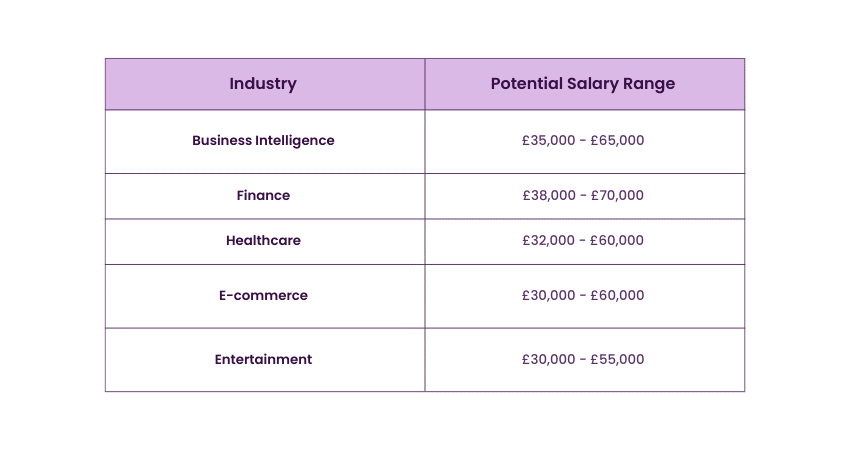Pick the salary range beside Finance
Viewport: 850px width, 450px height.
click(x=583, y=196)
